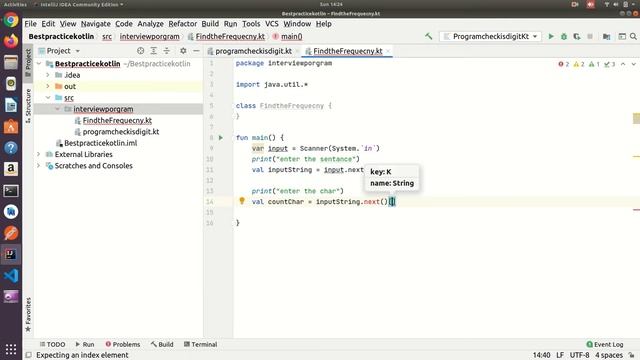The width and height of the screenshot is (640, 360).
Task: Toggle the Build tool window
Action: pos(162,344)
